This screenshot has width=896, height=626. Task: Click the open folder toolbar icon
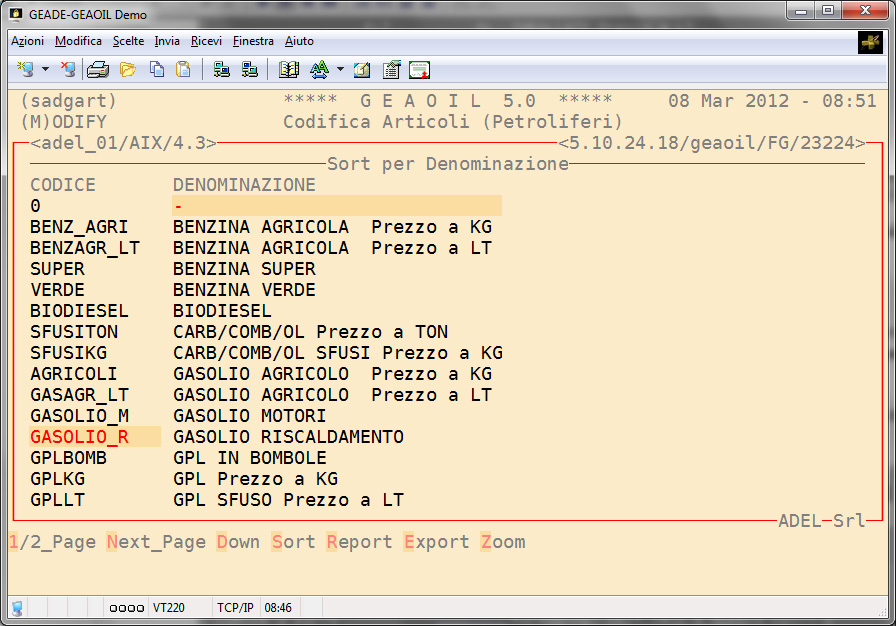pos(127,70)
